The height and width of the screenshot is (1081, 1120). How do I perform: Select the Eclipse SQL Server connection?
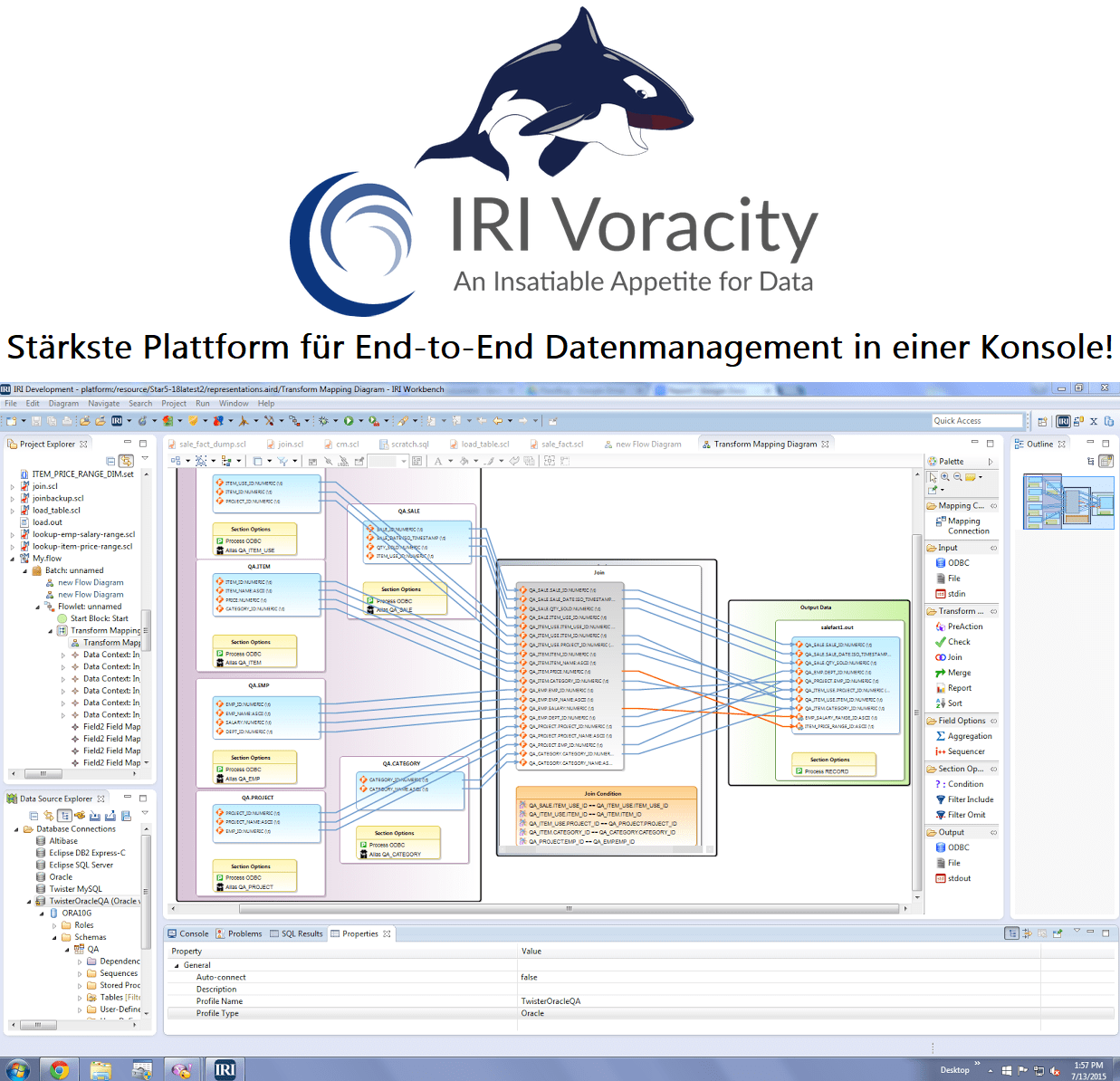click(74, 865)
